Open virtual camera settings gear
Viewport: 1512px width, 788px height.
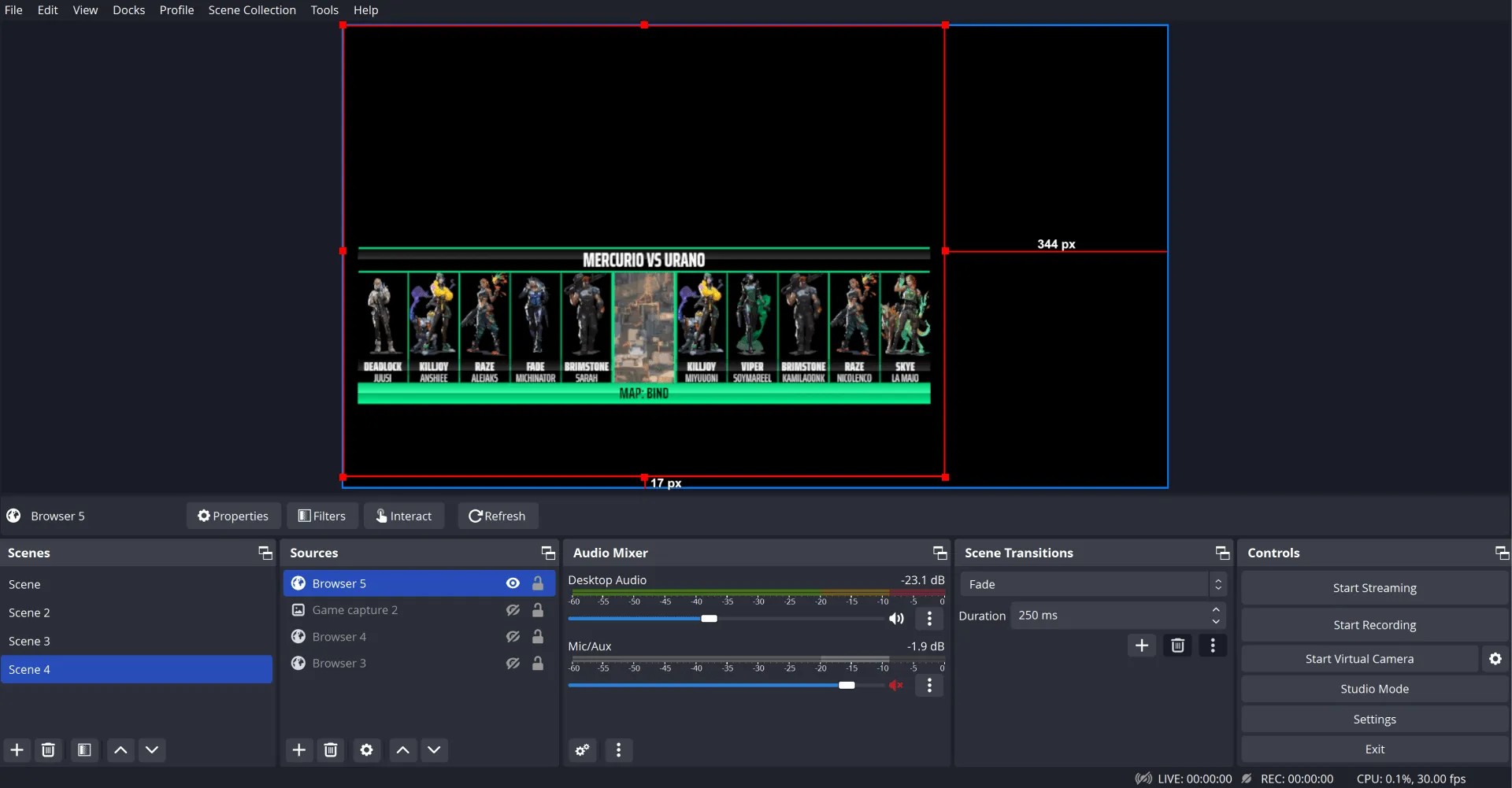(x=1495, y=659)
